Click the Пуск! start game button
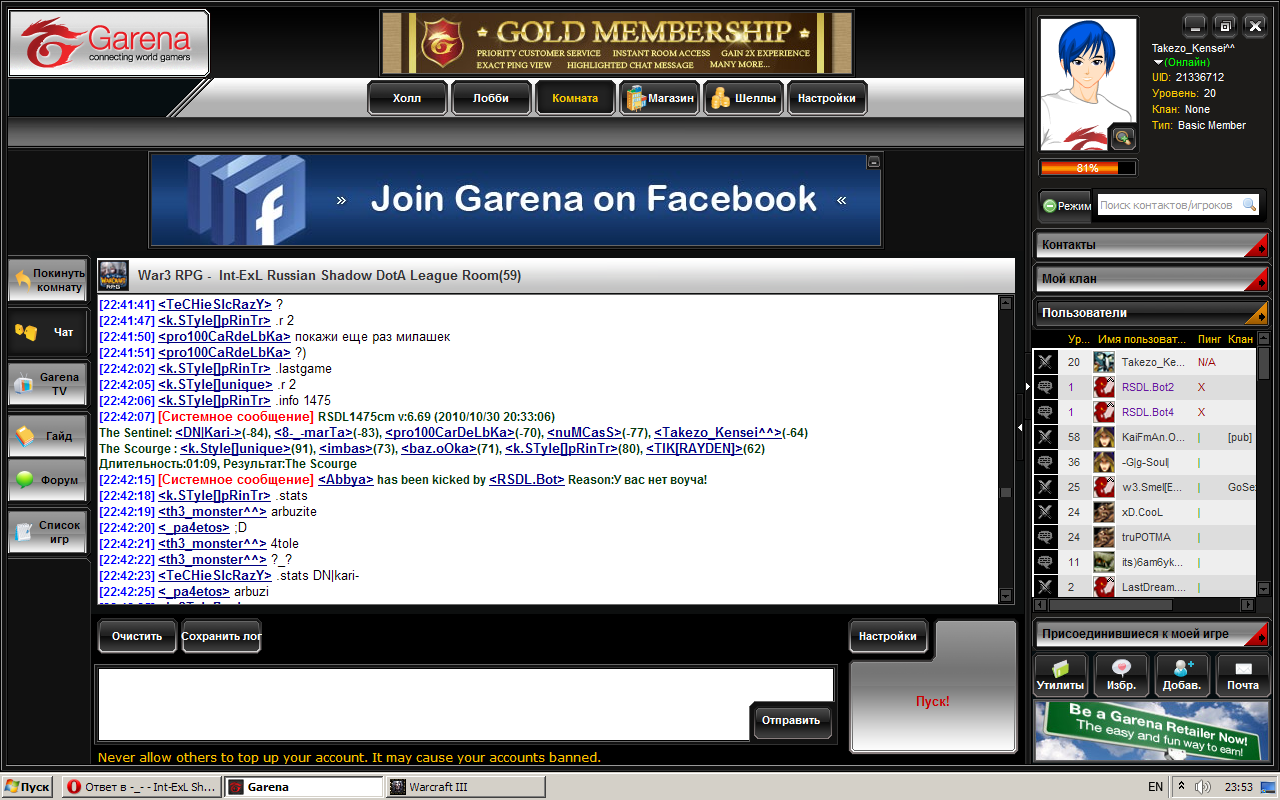 click(x=932, y=702)
